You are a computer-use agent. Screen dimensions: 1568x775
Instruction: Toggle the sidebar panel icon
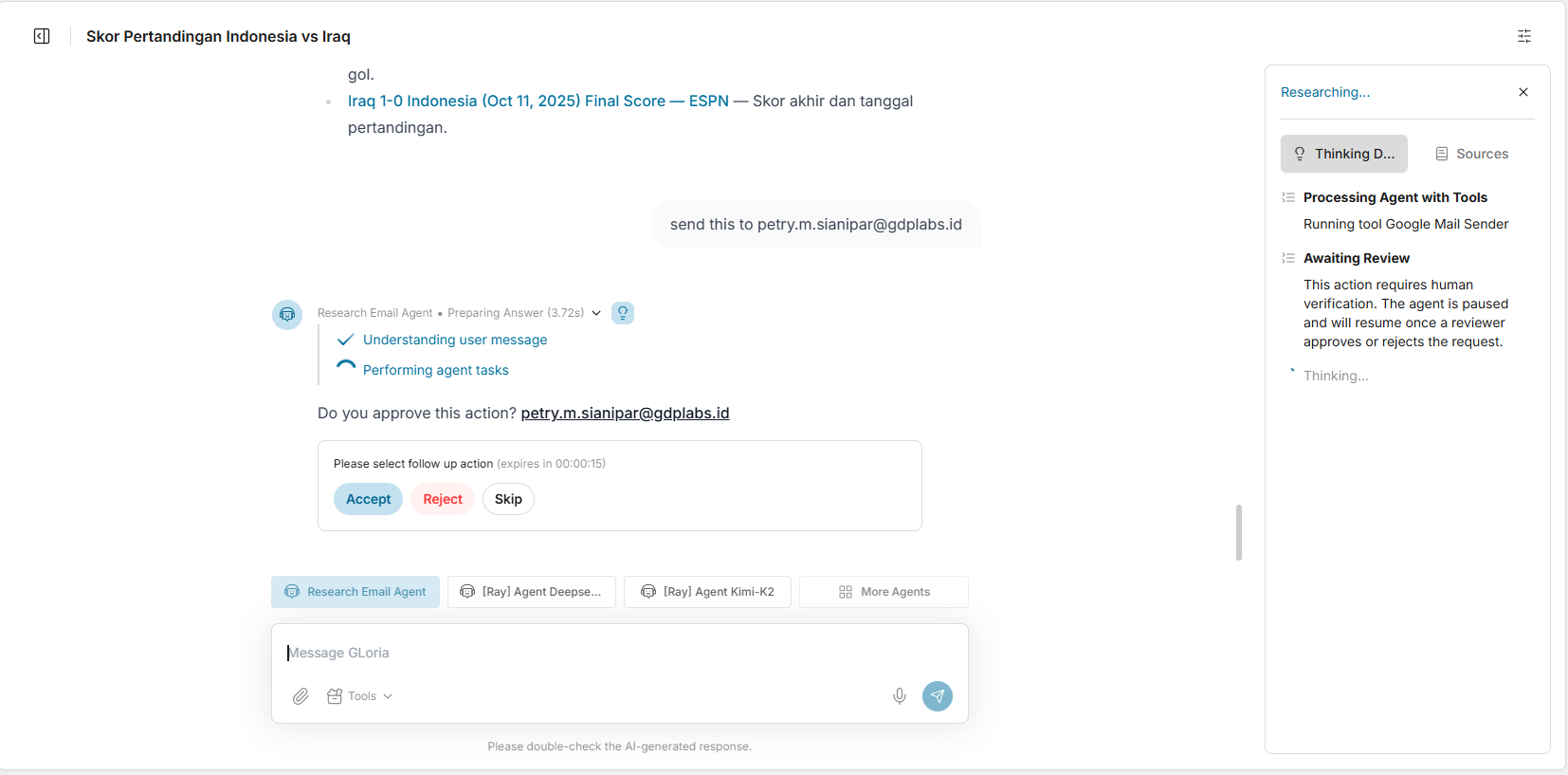click(x=42, y=36)
